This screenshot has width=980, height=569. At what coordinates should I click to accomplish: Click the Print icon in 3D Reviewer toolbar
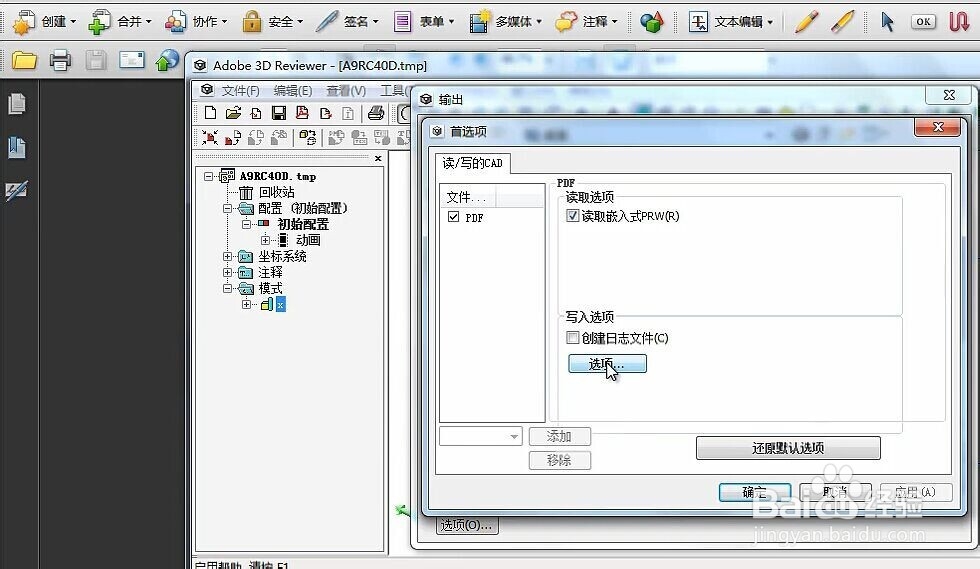pos(376,113)
